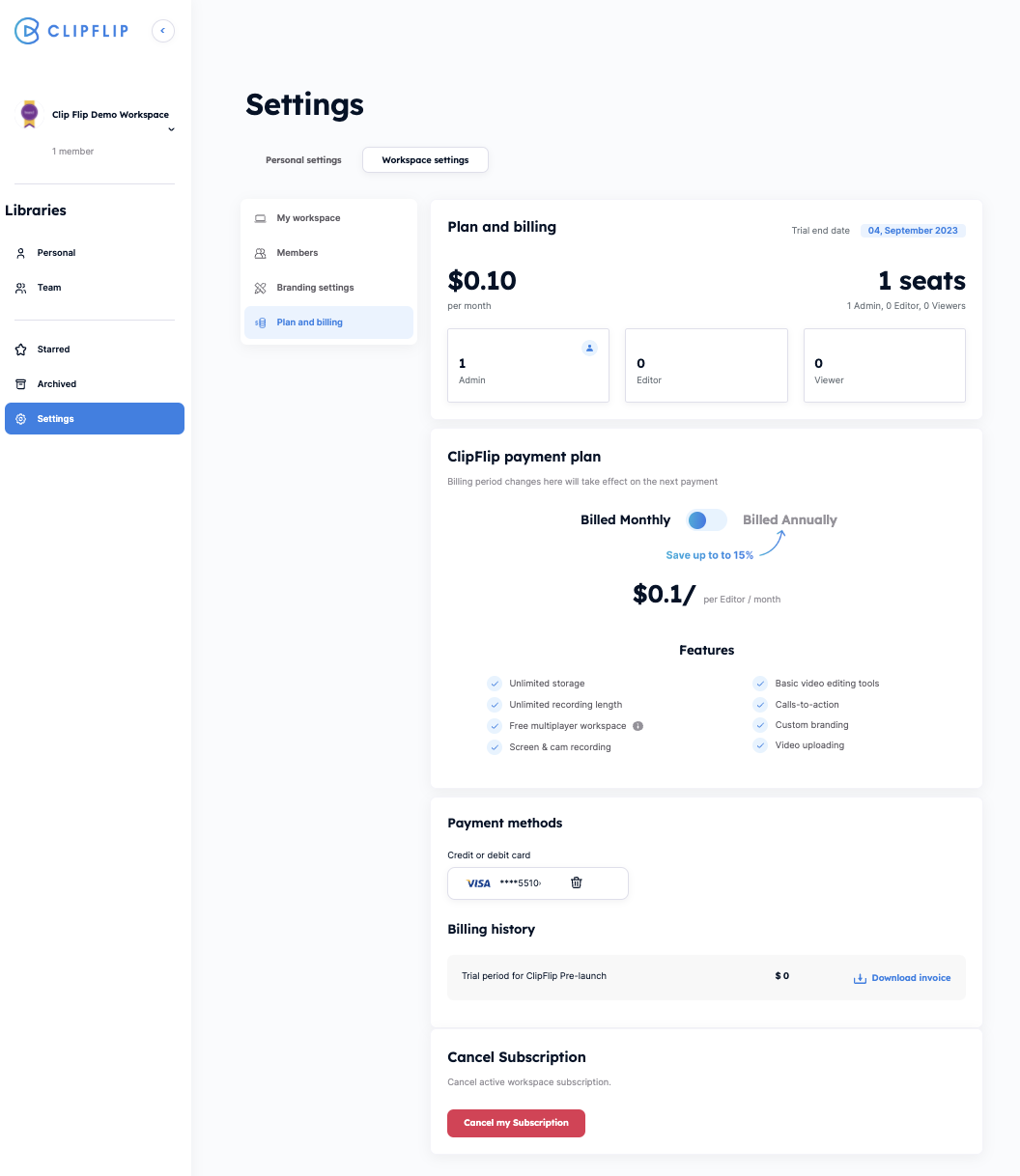The height and width of the screenshot is (1176, 1020).
Task: Click the Save up to 15% text
Action: [709, 556]
